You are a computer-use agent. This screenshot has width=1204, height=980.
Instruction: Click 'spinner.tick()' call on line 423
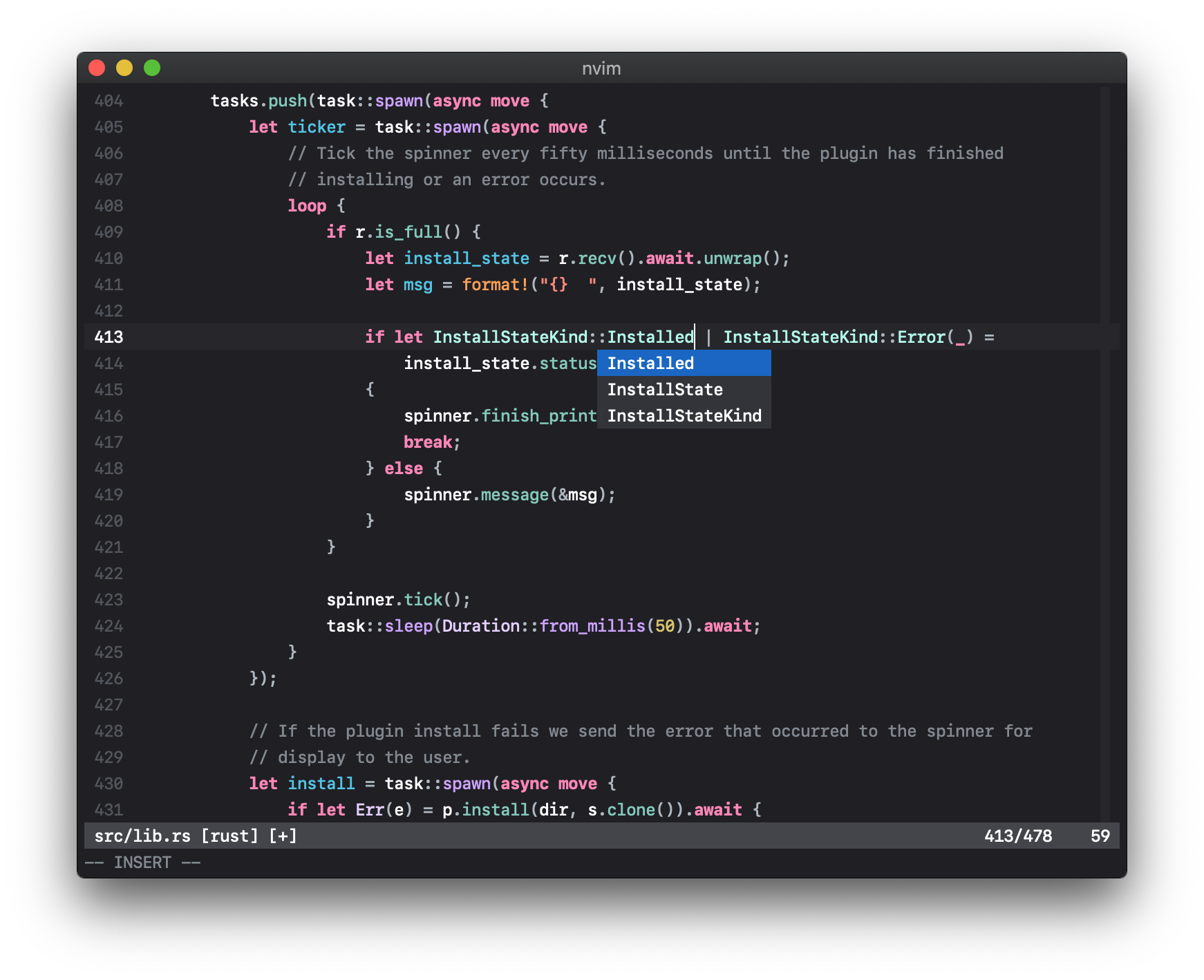(x=397, y=600)
